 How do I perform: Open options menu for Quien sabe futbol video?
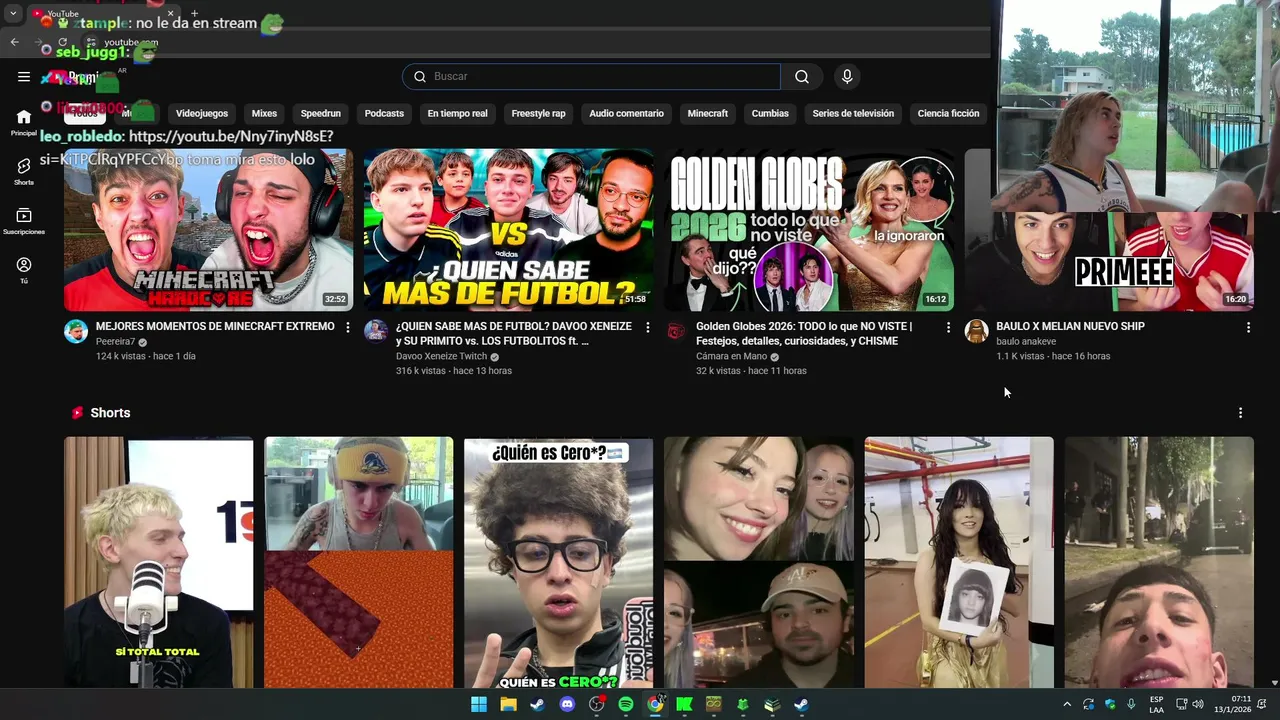click(648, 327)
